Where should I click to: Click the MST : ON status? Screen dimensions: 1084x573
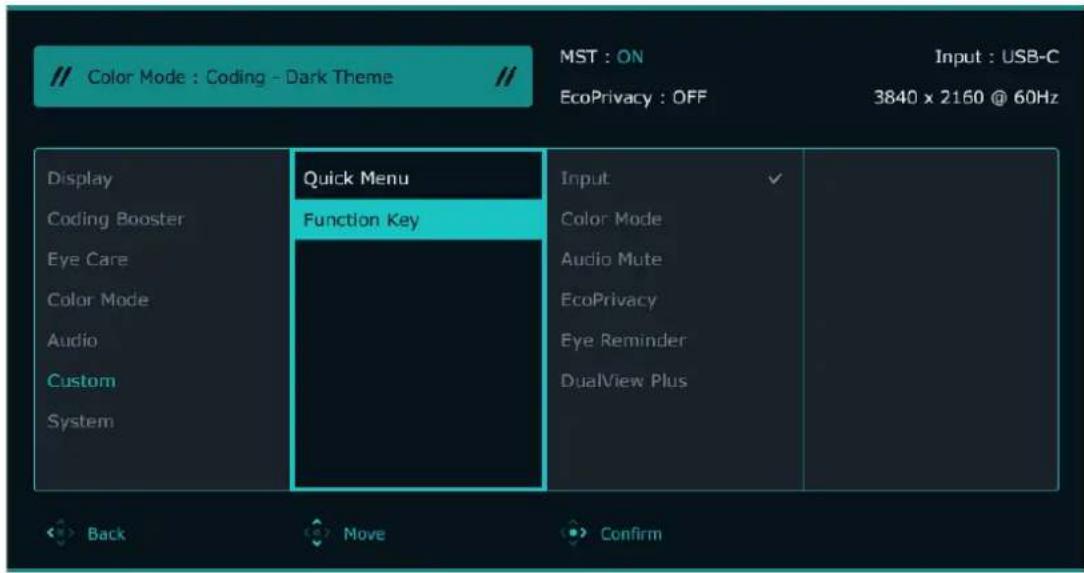[600, 57]
